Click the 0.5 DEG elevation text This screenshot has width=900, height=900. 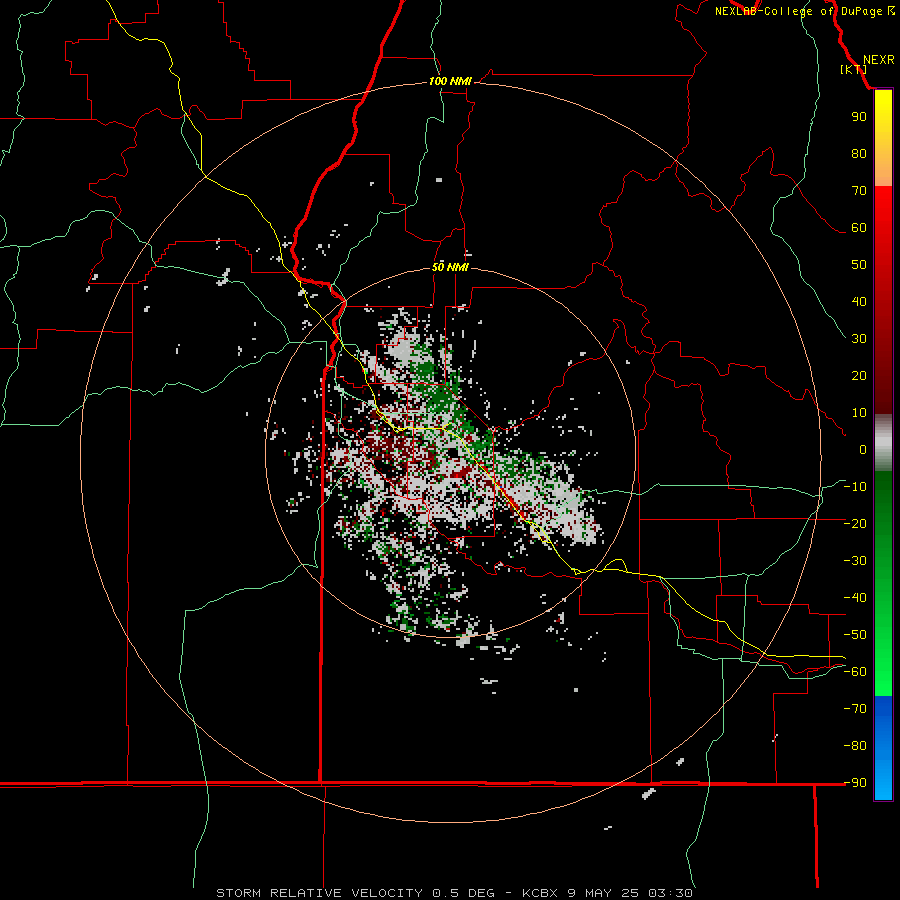coord(463,893)
